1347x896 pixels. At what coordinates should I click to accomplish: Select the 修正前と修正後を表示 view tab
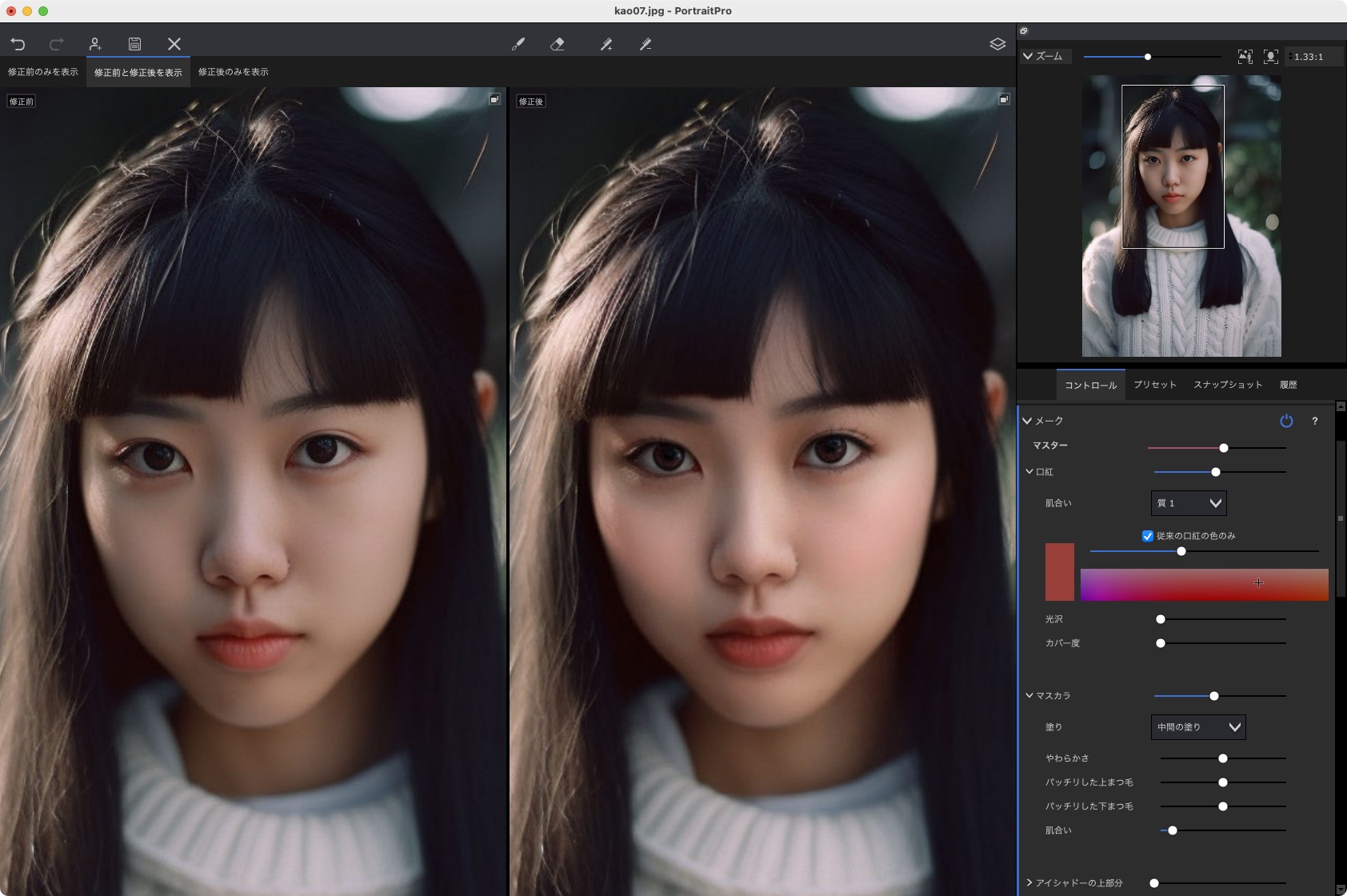tap(138, 72)
